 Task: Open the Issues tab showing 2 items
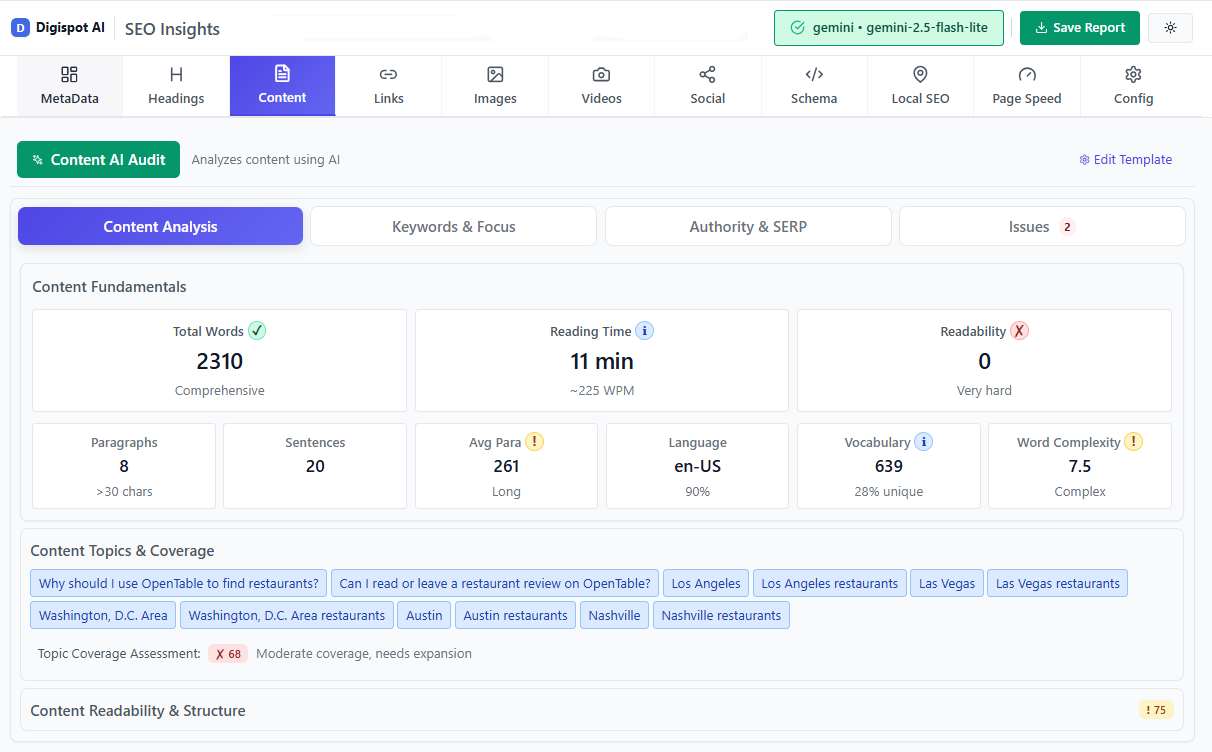pyautogui.click(x=1041, y=226)
